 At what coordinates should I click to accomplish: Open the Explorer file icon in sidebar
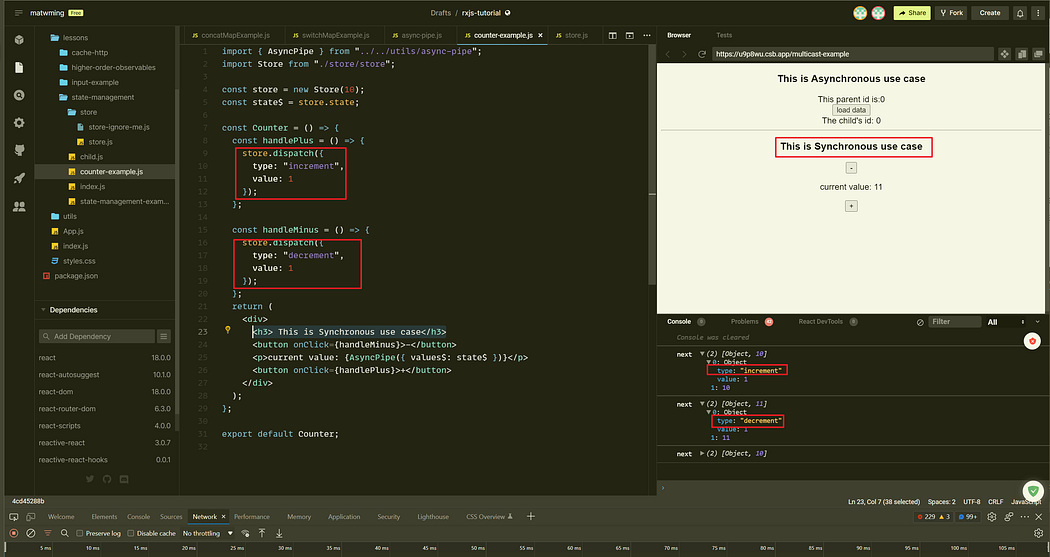pyautogui.click(x=19, y=68)
